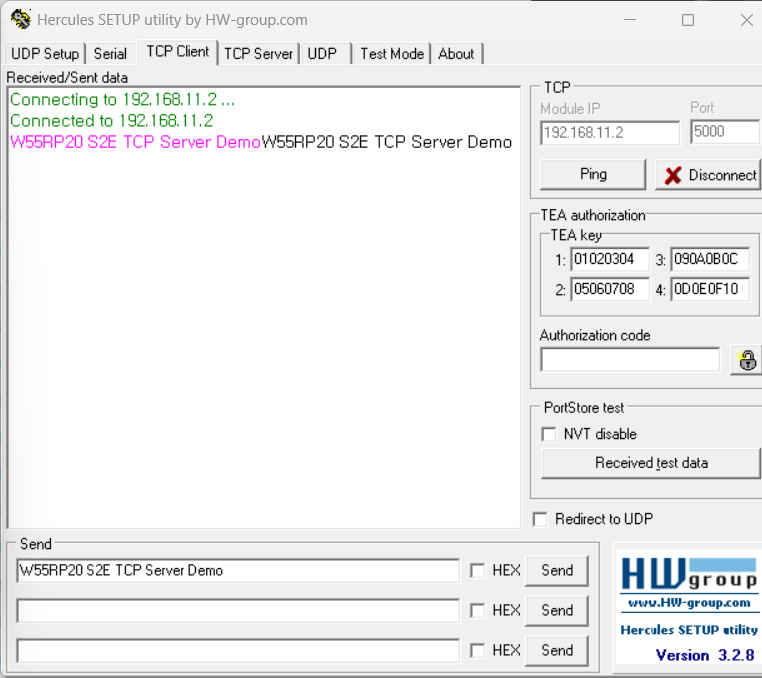The width and height of the screenshot is (762, 678).
Task: Click the Received test data button
Action: 650,463
